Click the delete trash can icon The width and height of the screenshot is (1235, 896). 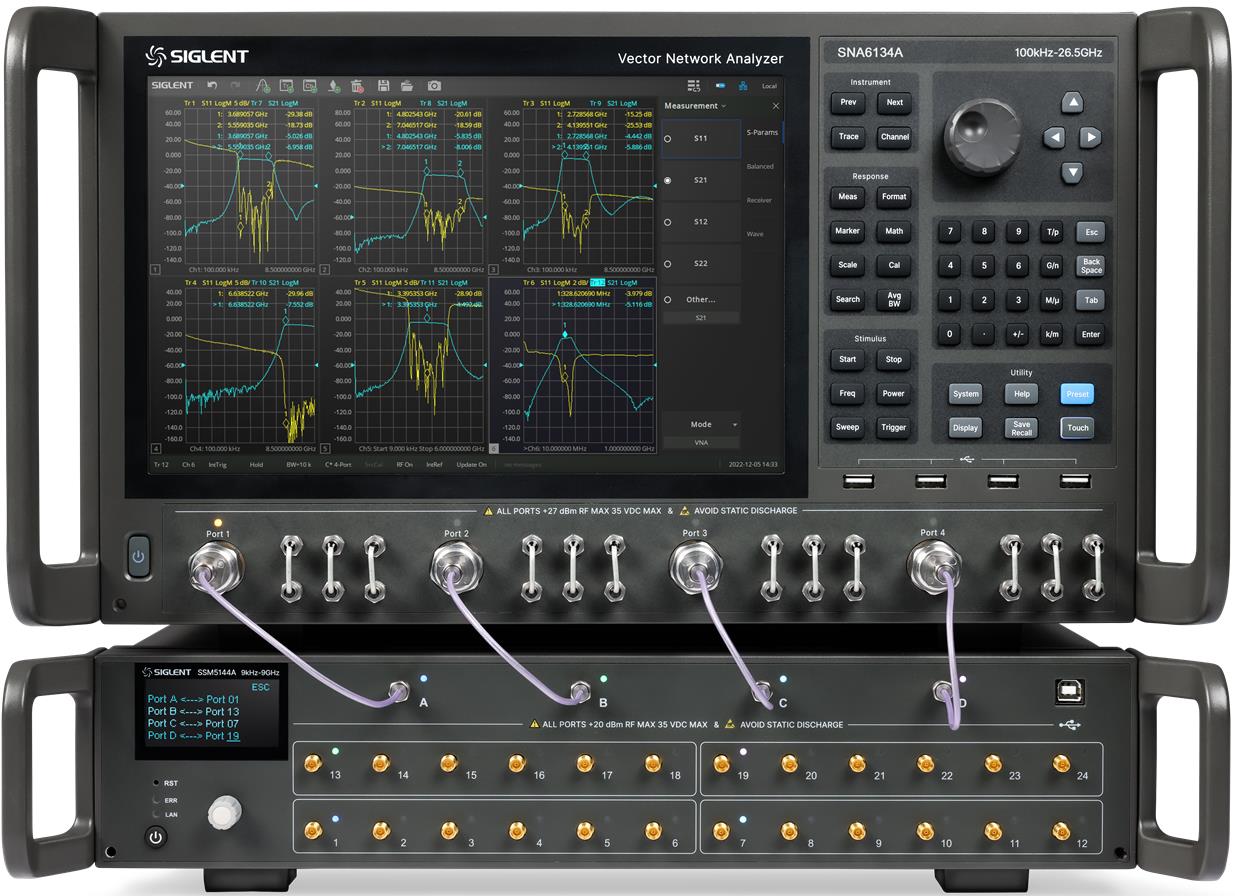[357, 86]
